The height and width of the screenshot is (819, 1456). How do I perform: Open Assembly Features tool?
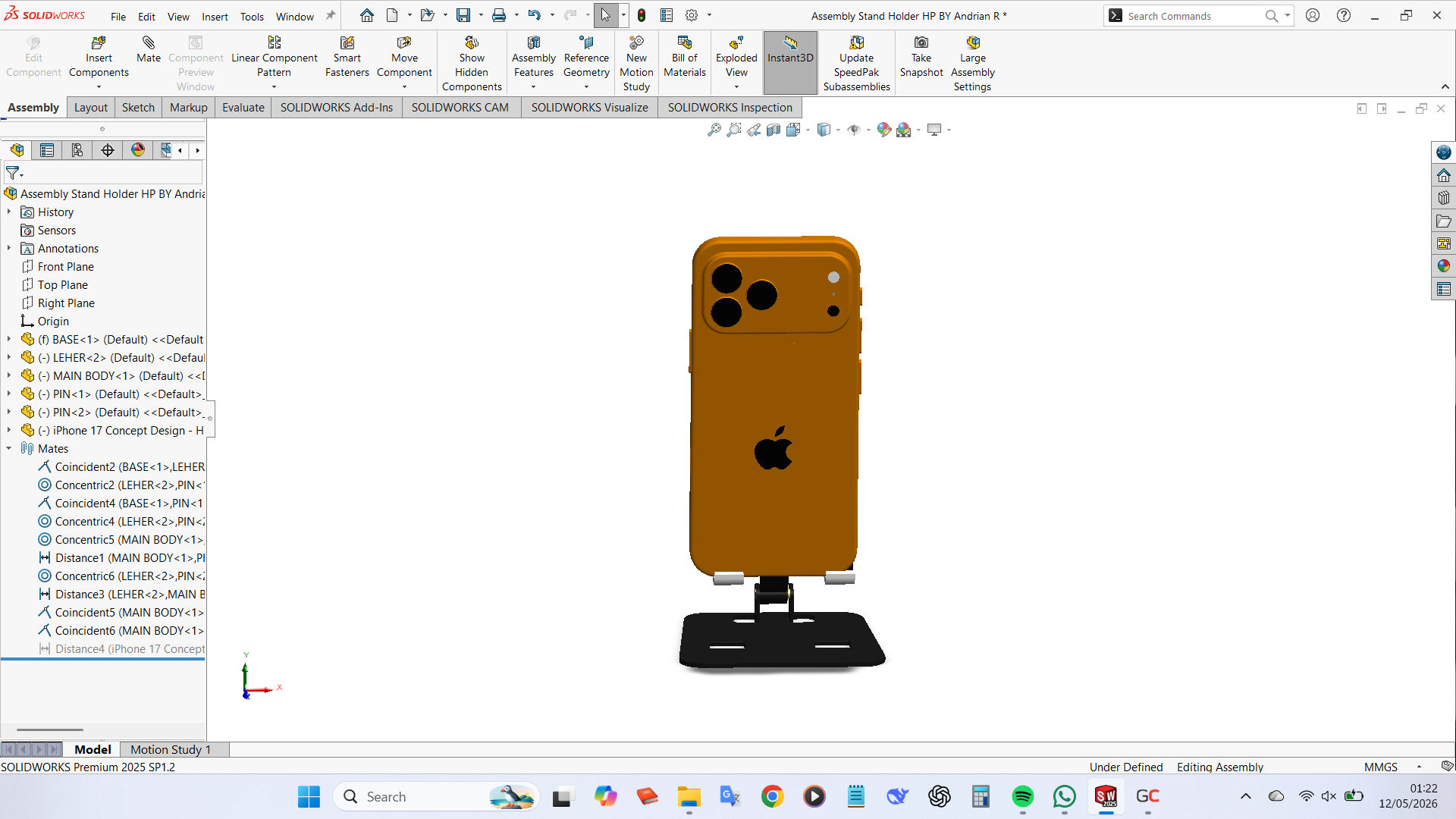534,56
